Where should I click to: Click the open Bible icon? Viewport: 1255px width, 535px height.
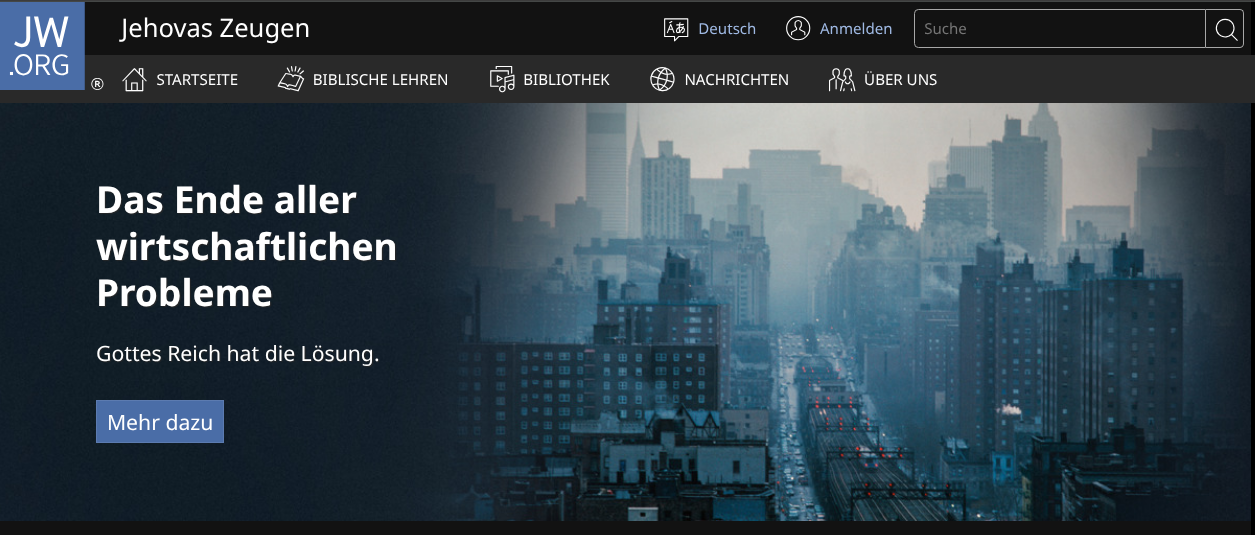pos(290,79)
